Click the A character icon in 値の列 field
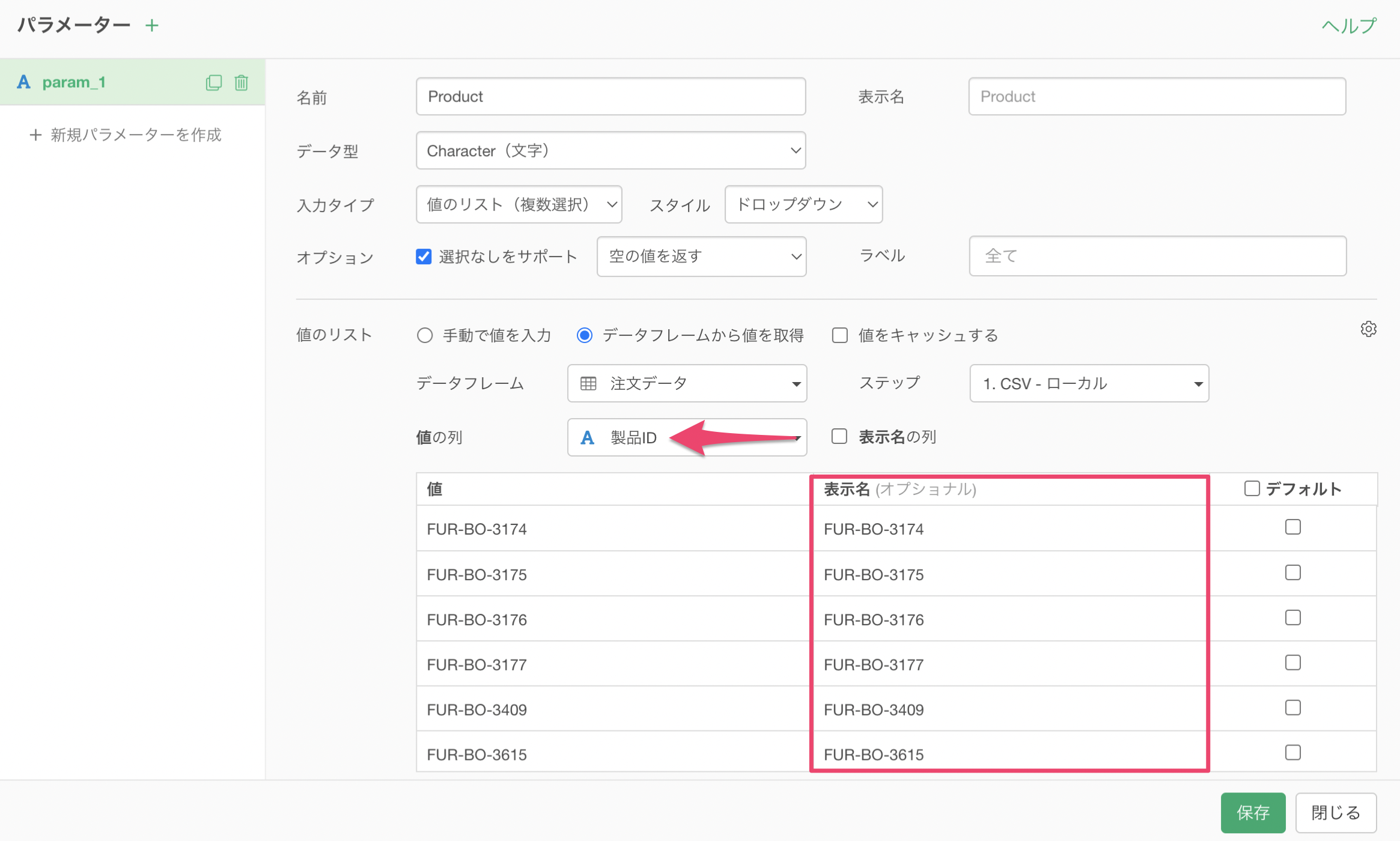The width and height of the screenshot is (1400, 841). pyautogui.click(x=587, y=437)
